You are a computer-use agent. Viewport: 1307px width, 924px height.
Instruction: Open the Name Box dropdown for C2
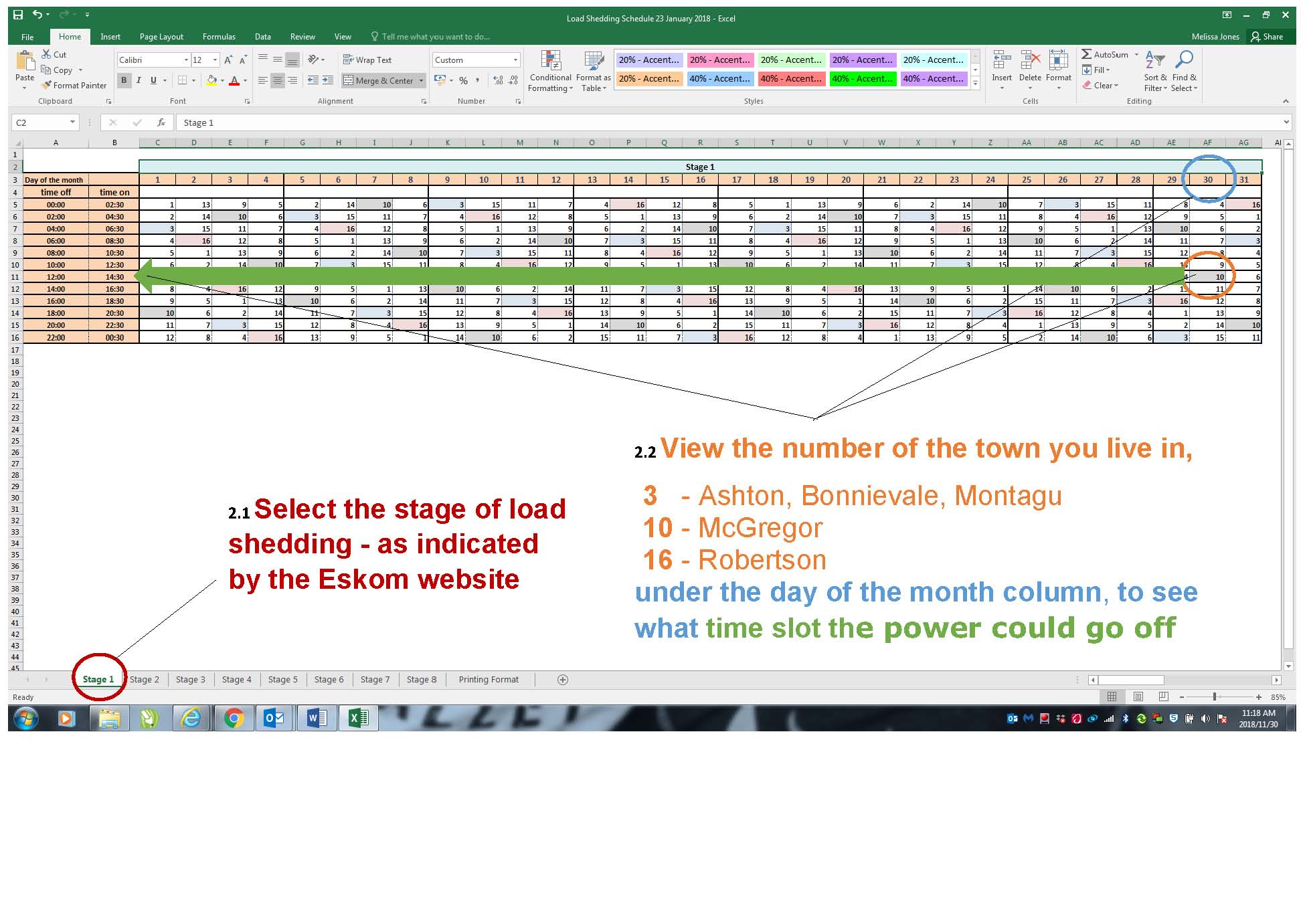tap(72, 122)
